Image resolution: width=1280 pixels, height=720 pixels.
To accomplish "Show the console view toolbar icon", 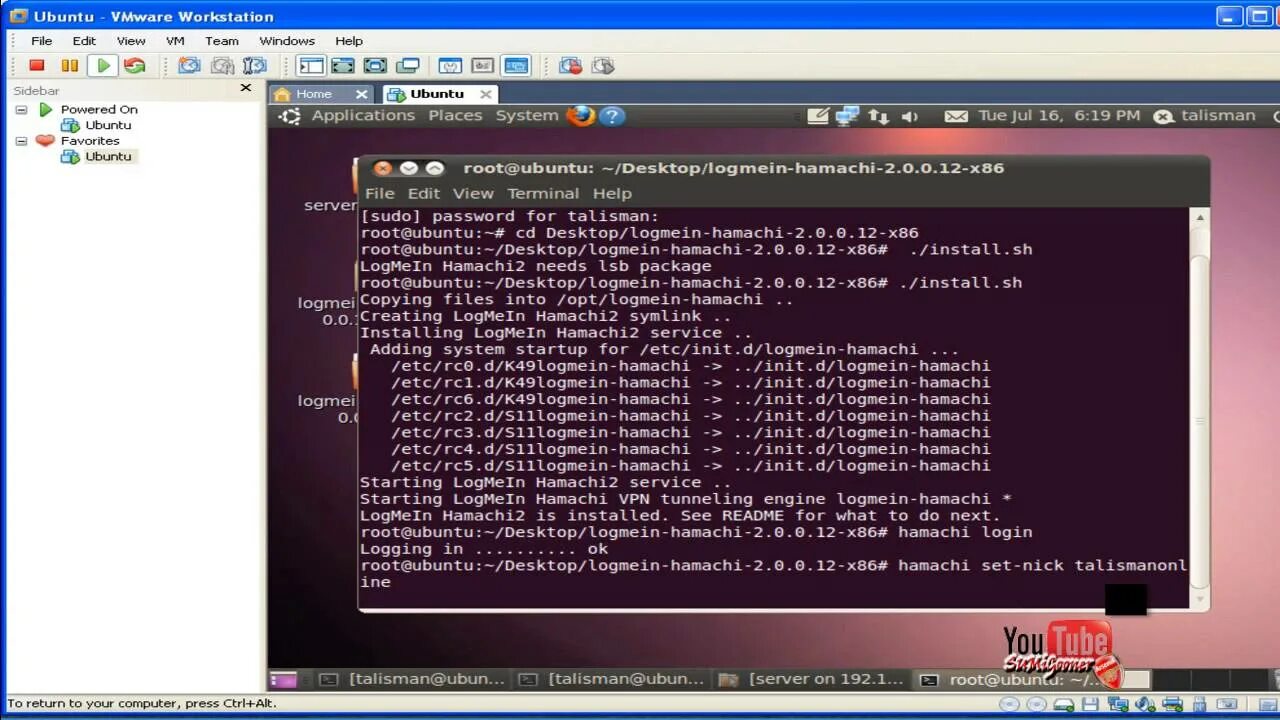I will [516, 66].
